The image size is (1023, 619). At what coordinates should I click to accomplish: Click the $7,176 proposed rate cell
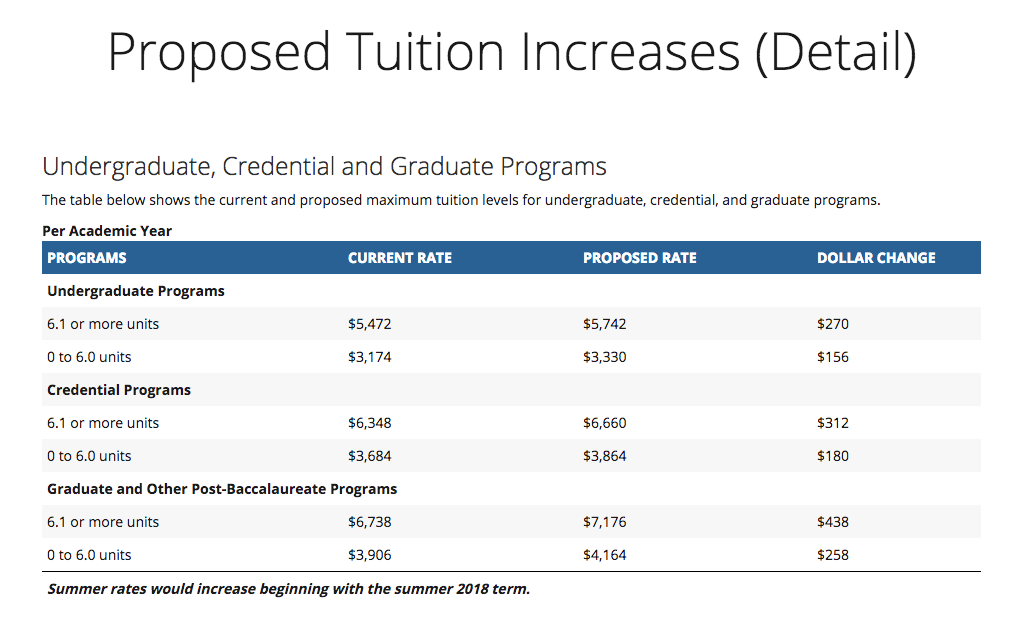[605, 522]
